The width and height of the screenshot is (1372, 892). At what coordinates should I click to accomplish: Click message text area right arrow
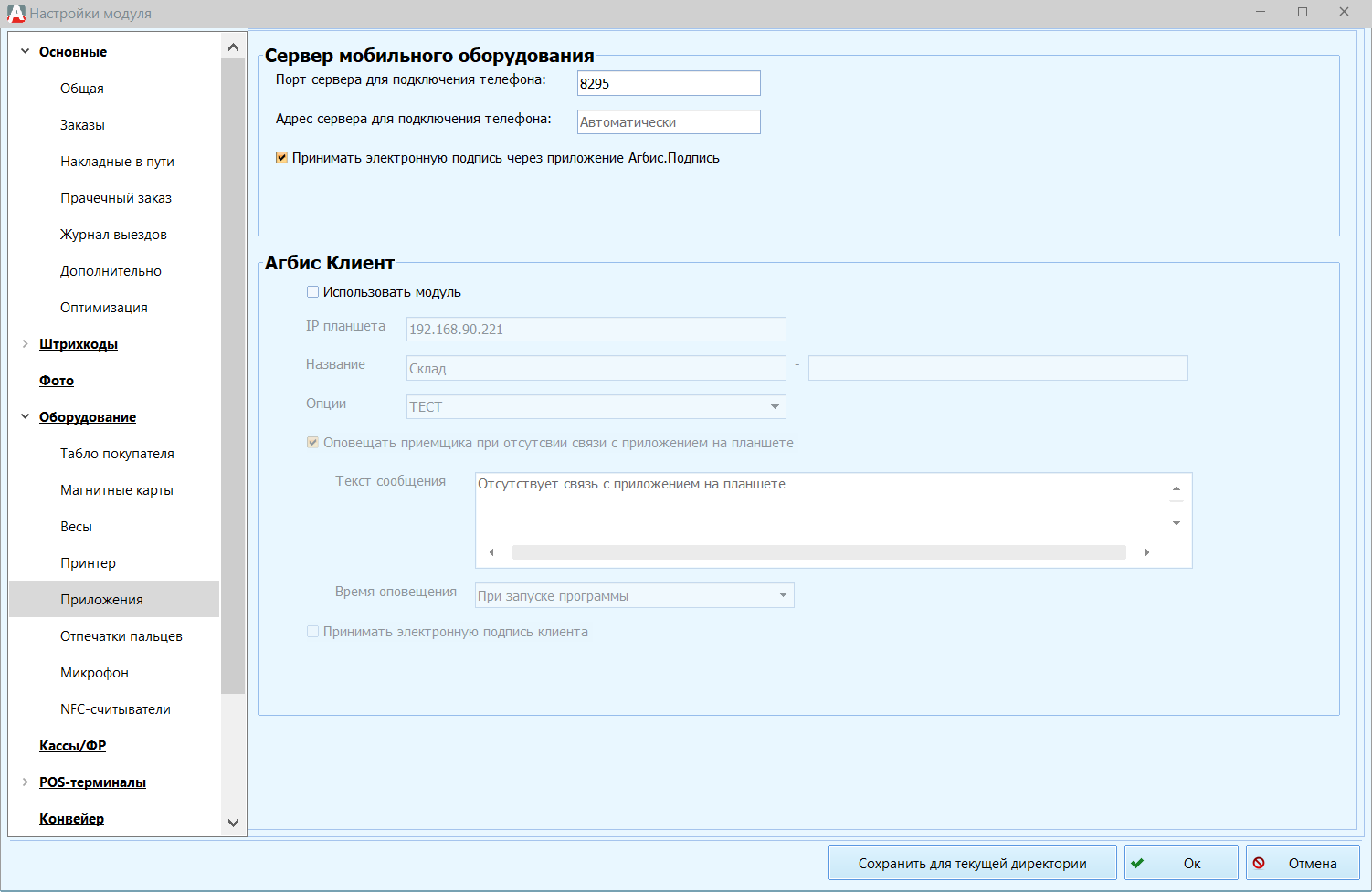1147,552
